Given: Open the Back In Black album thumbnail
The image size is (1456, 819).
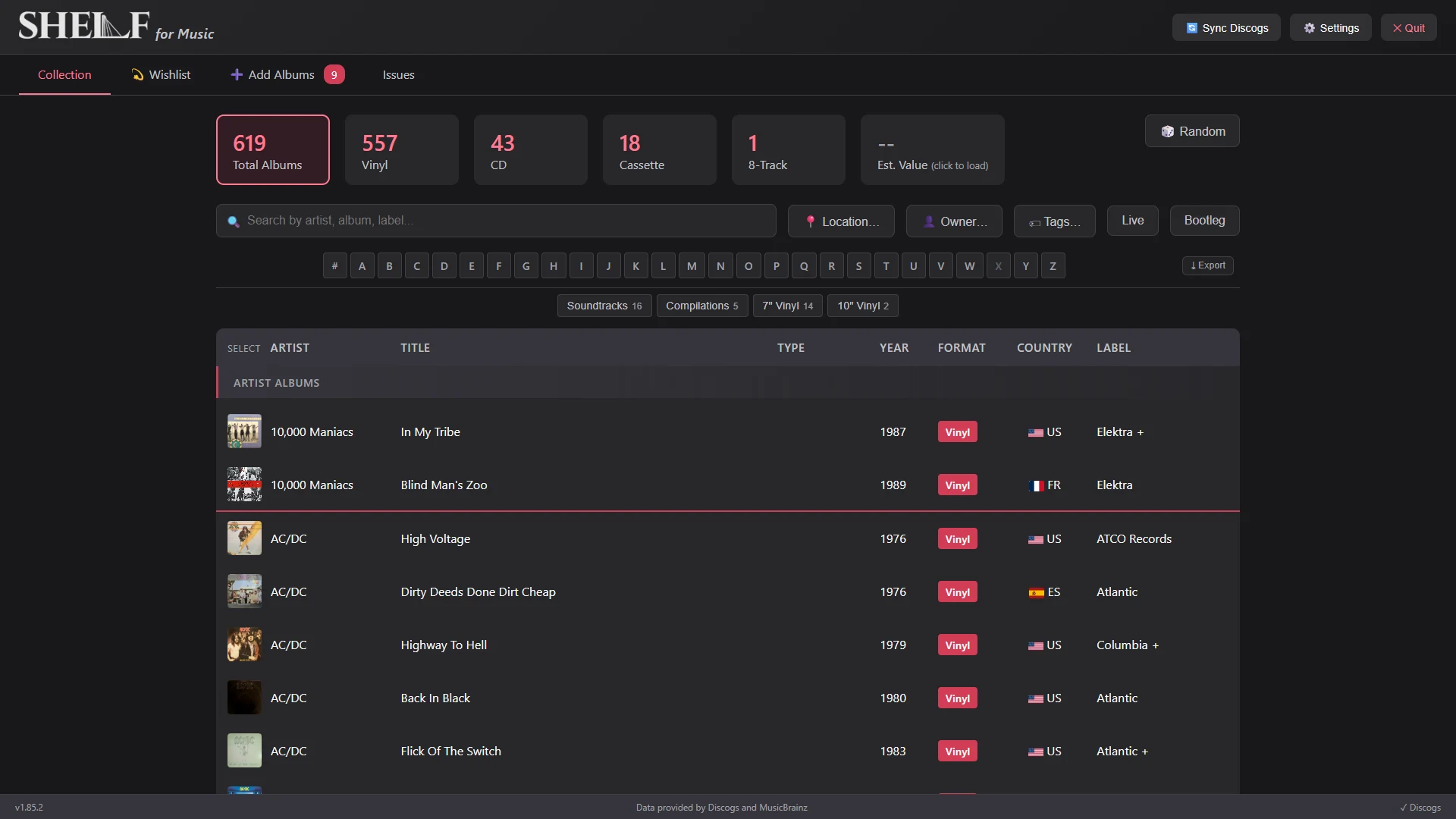Looking at the screenshot, I should click(244, 698).
